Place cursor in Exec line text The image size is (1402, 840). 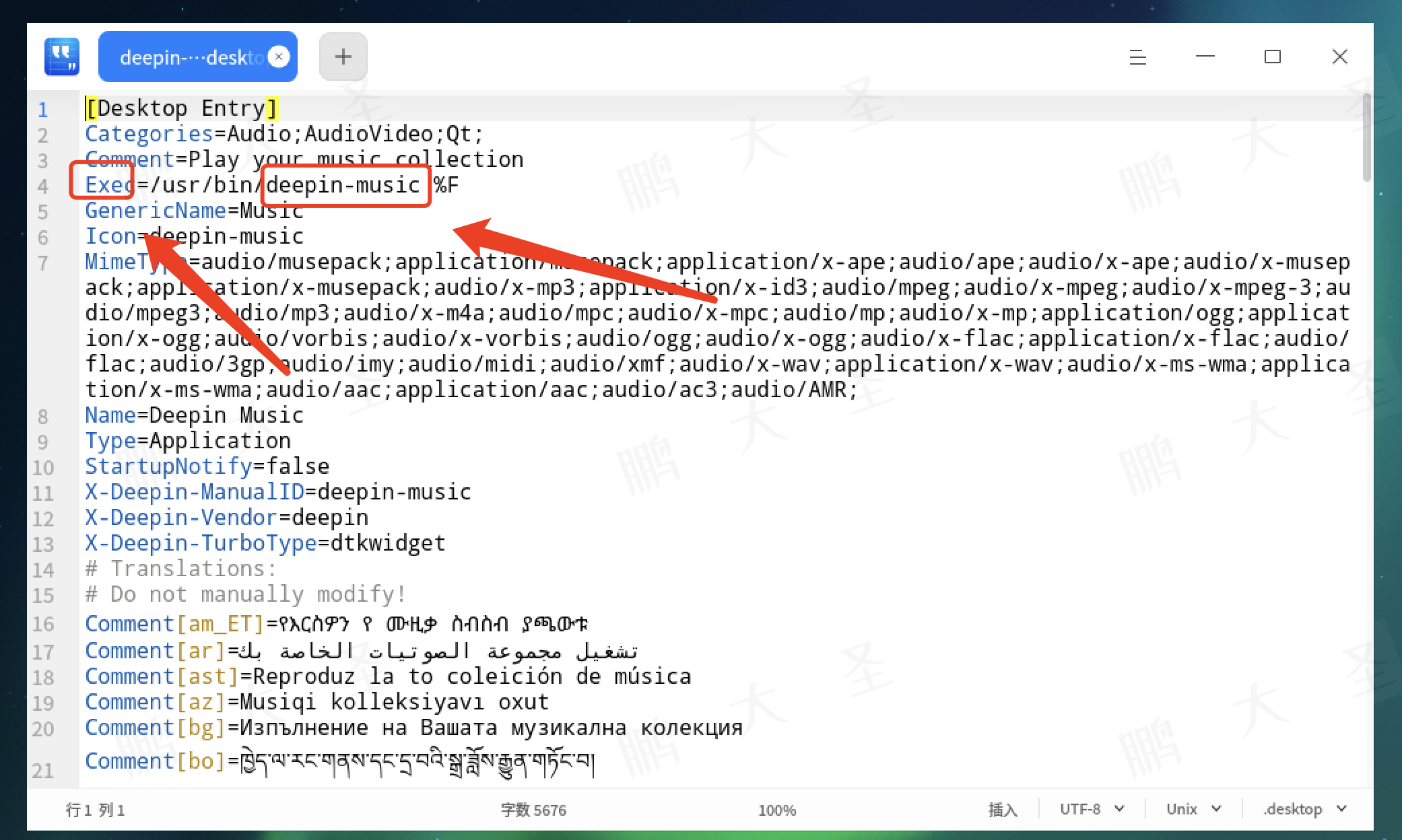[202, 185]
